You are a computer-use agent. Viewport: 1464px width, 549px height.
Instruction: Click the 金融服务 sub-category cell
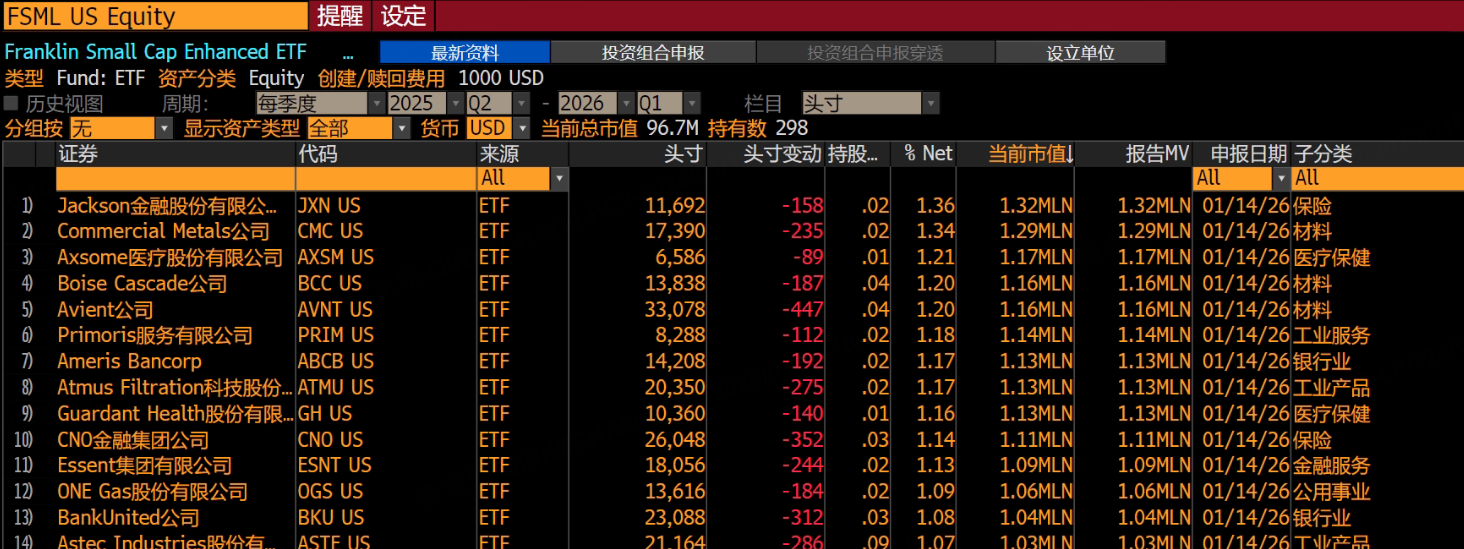point(1331,466)
